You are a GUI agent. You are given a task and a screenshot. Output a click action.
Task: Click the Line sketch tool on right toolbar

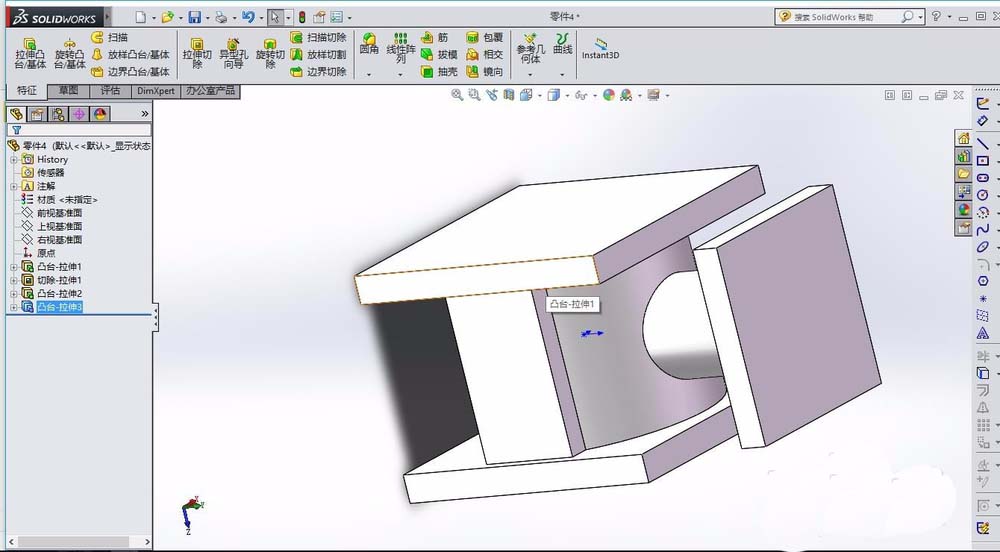983,144
